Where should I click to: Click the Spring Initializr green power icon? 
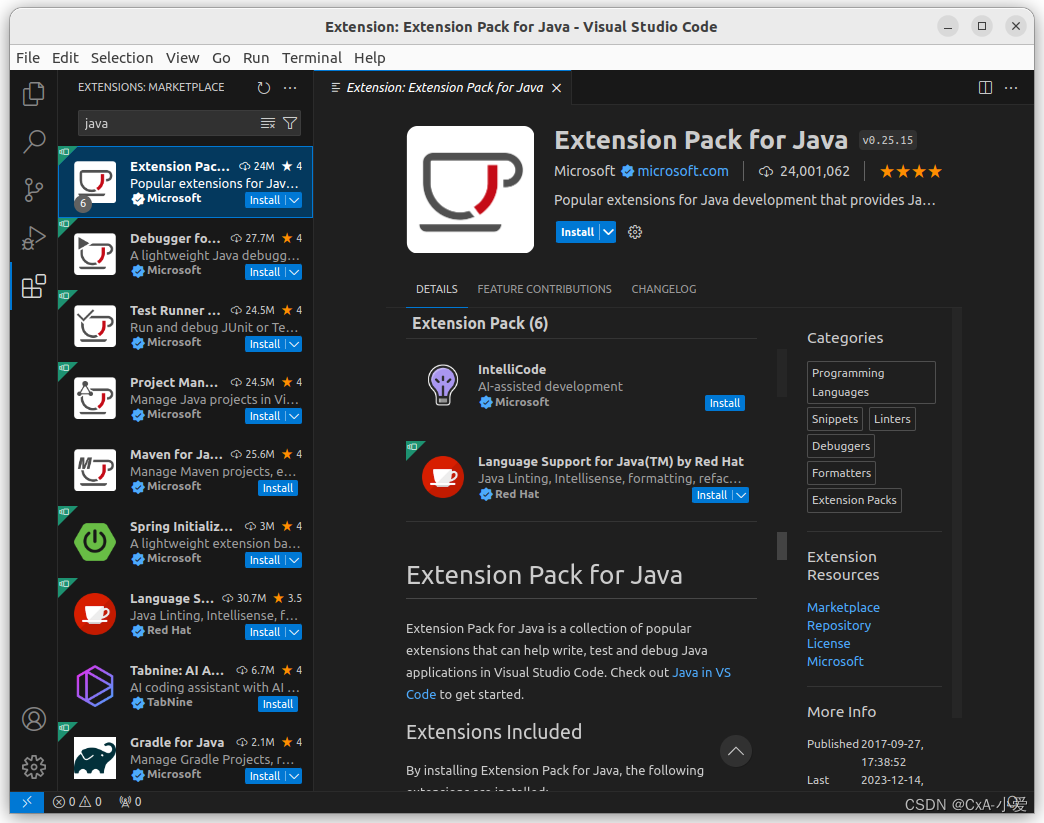[x=95, y=542]
